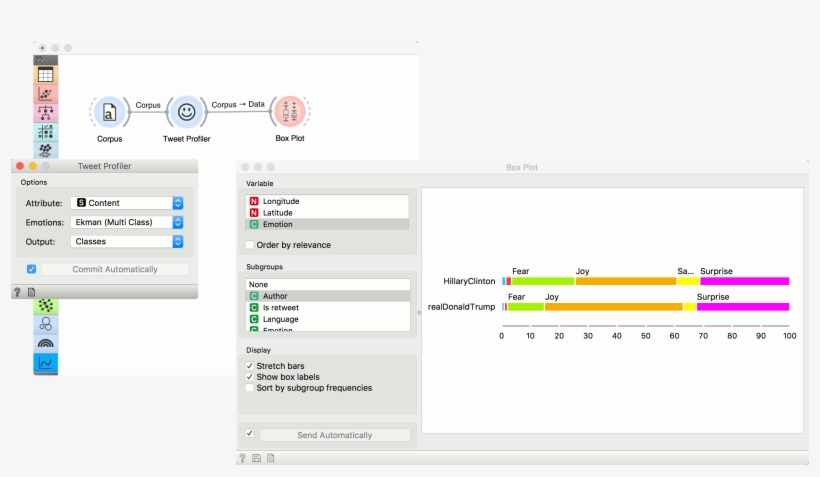This screenshot has width=820, height=477.
Task: Open the Output dropdown showing Classes
Action: pos(127,242)
